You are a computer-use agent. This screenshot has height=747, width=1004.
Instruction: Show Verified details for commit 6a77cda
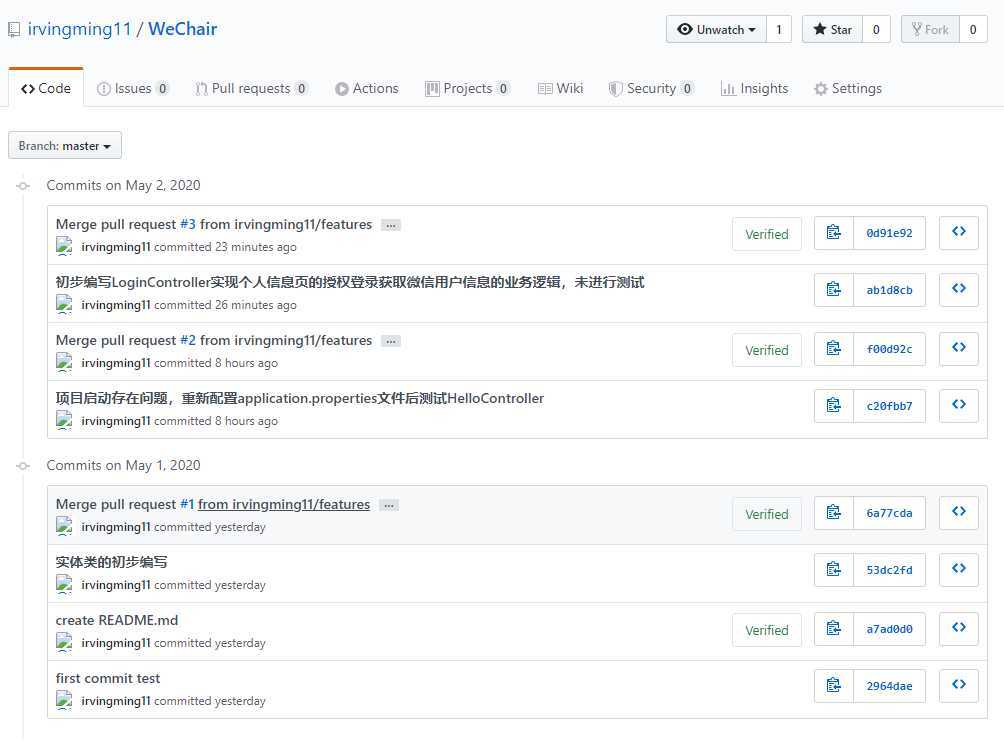click(766, 514)
